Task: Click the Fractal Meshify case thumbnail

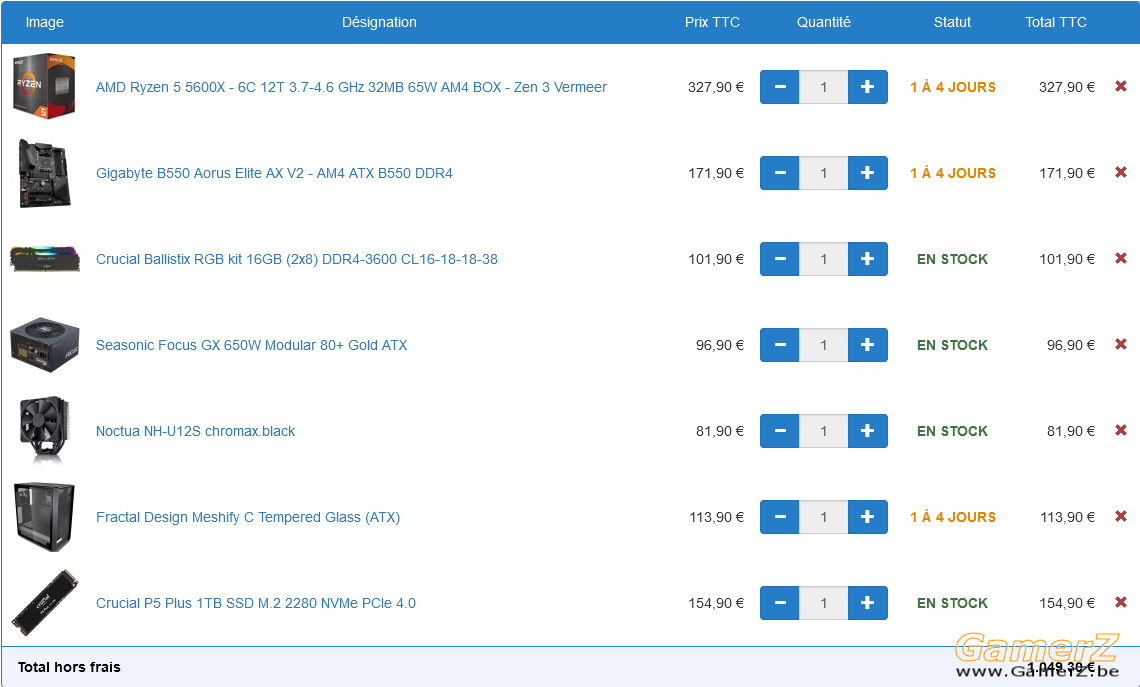Action: 44,517
